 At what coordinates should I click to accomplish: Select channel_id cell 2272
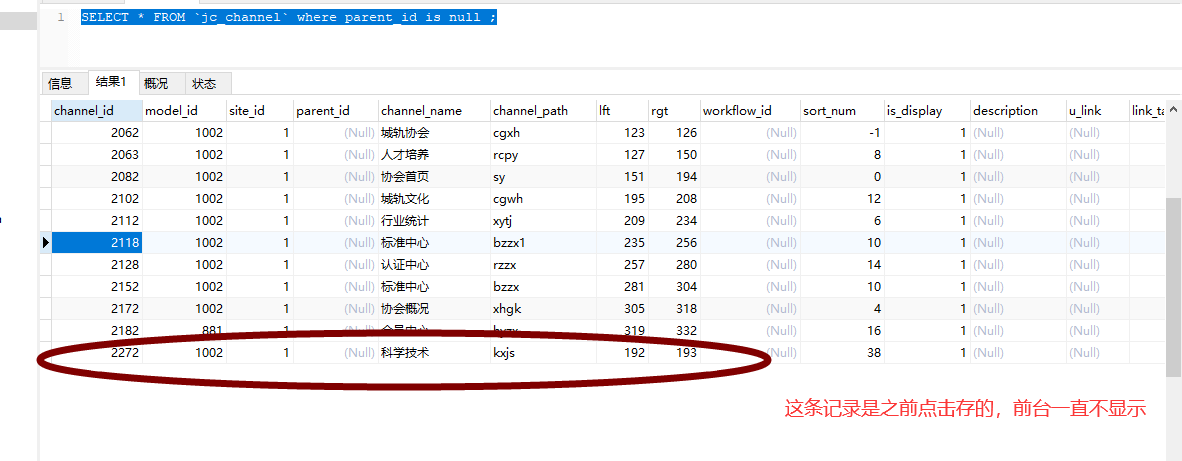[x=96, y=353]
